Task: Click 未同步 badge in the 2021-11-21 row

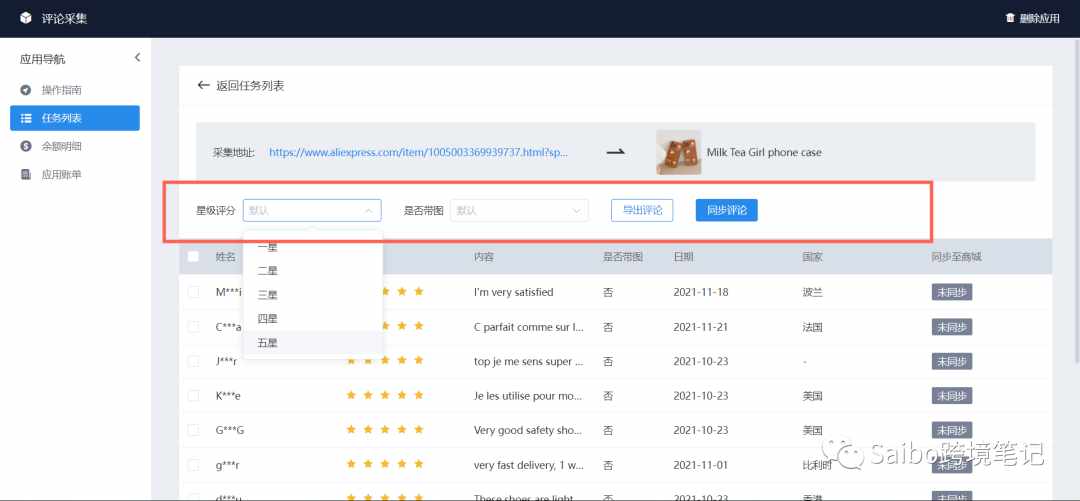Action: click(x=952, y=327)
